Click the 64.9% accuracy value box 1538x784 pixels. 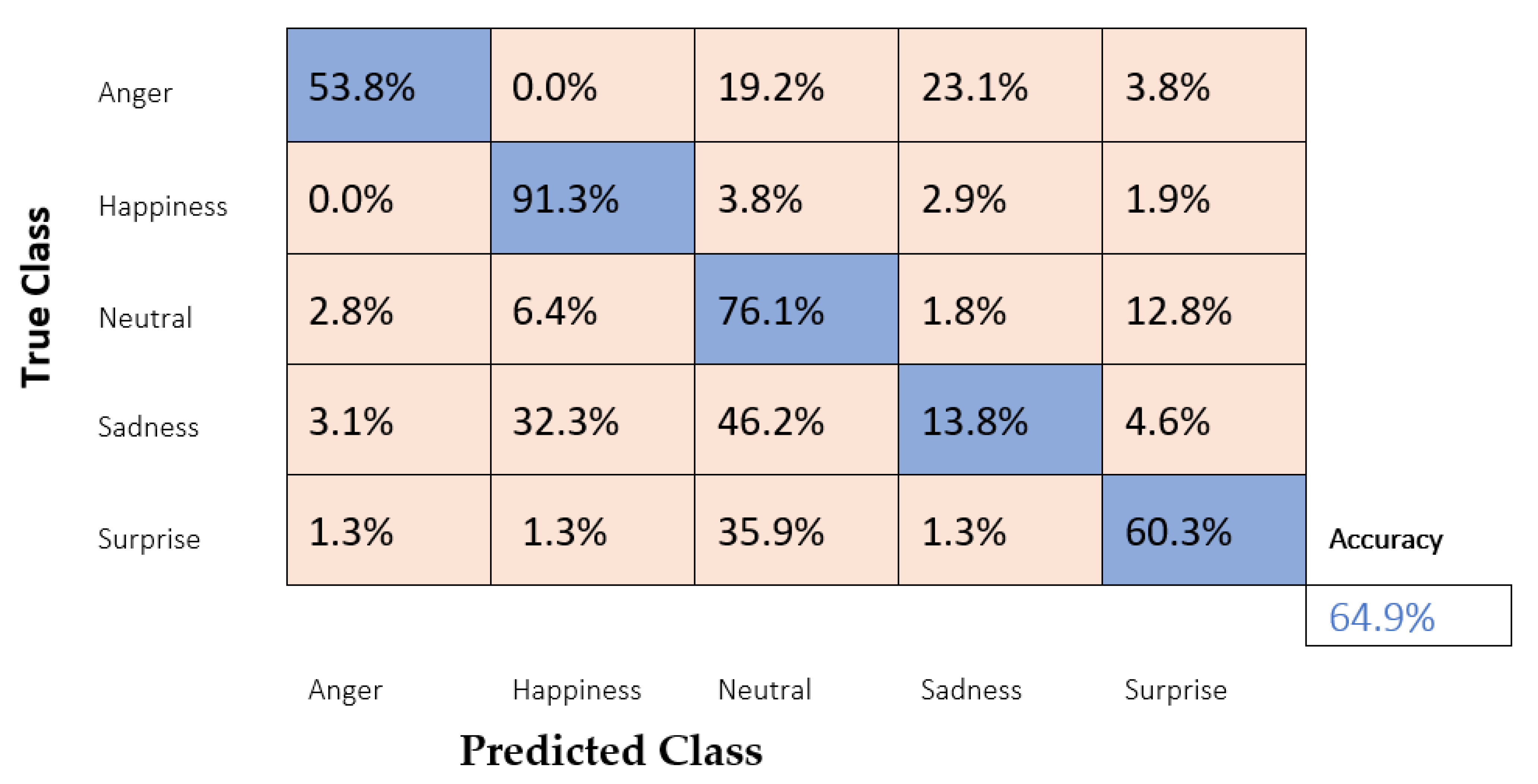[x=1408, y=616]
